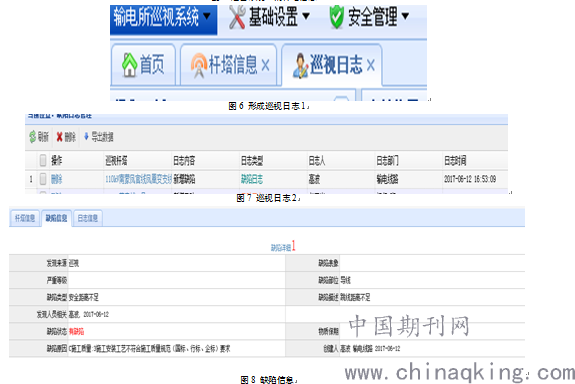The image size is (575, 384).
Task: Click the antenna icon on 杆塔信息 tab
Action: [199, 65]
